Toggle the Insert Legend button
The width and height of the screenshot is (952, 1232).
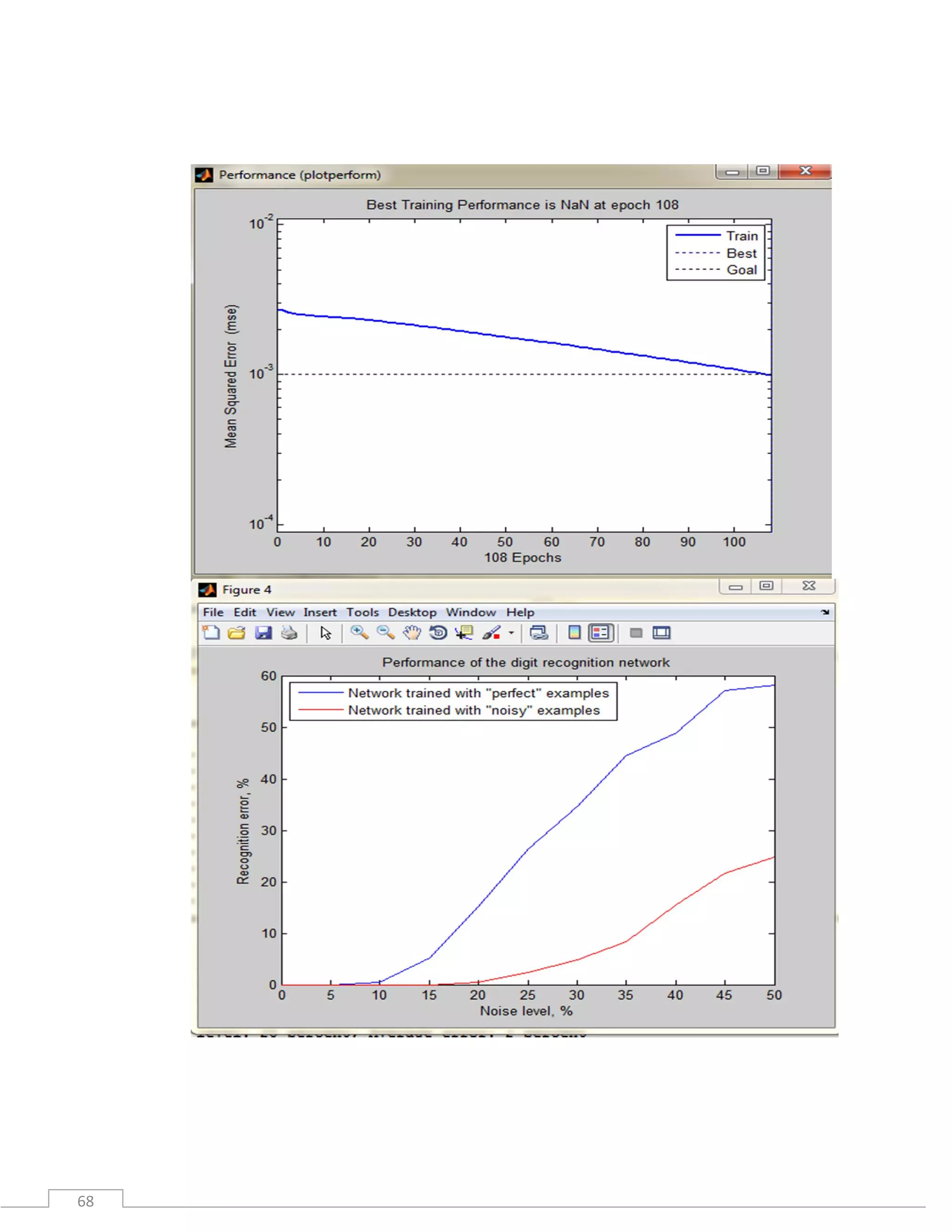[x=601, y=633]
